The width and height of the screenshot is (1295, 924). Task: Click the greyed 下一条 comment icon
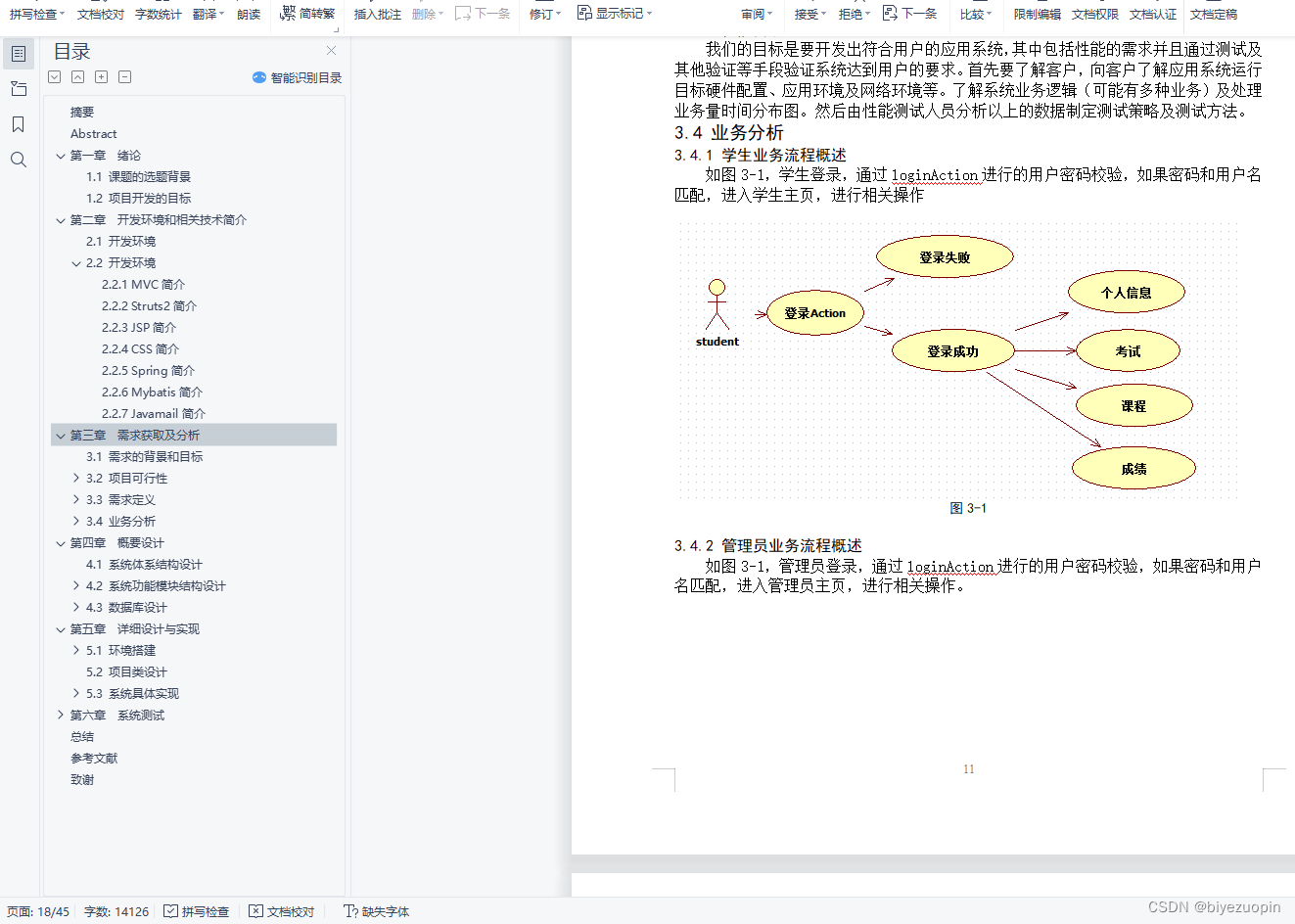coord(463,14)
